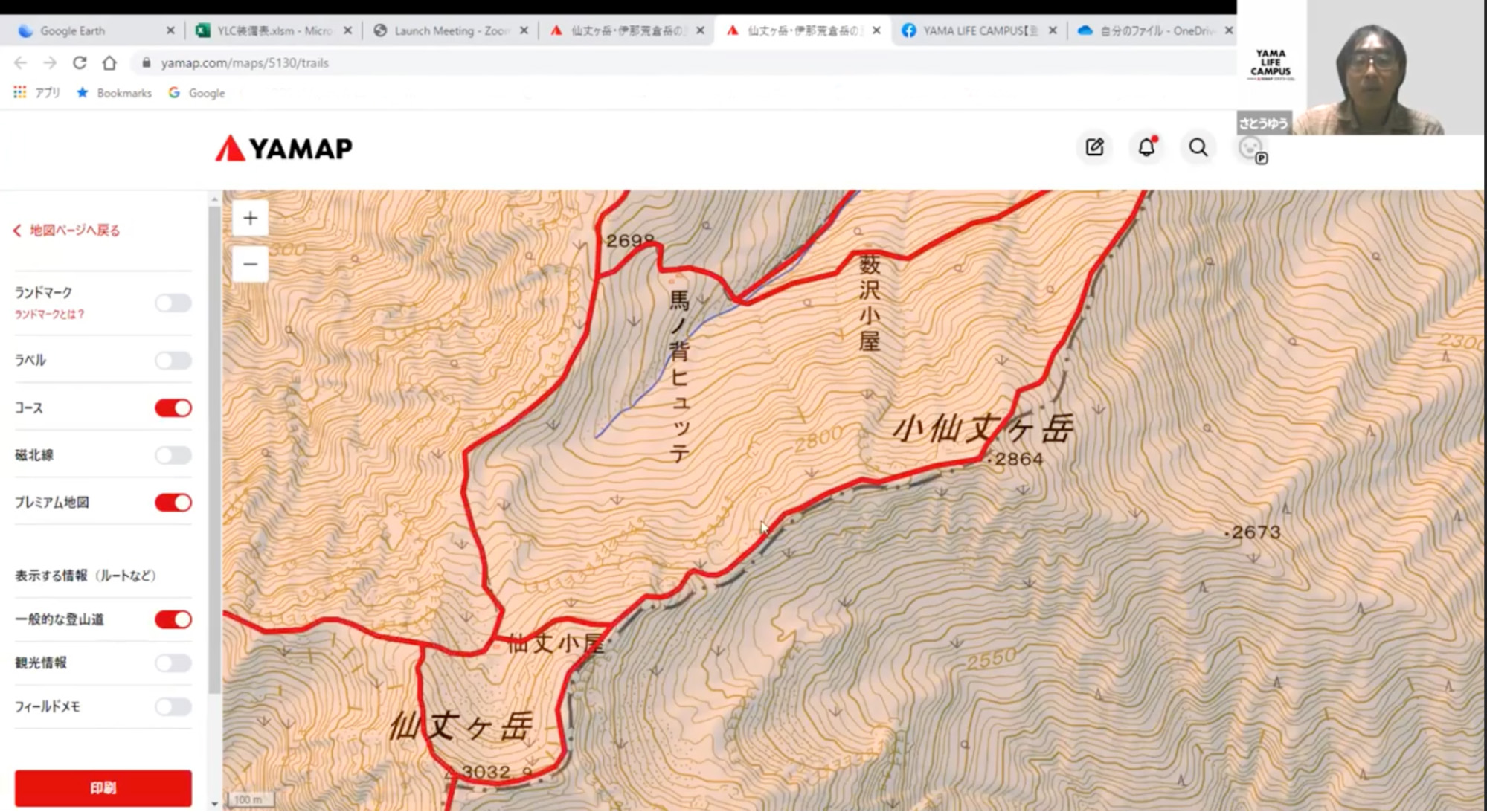Switch to the YLC装備表.xlsm tab
This screenshot has width=1487, height=812.
[x=272, y=30]
